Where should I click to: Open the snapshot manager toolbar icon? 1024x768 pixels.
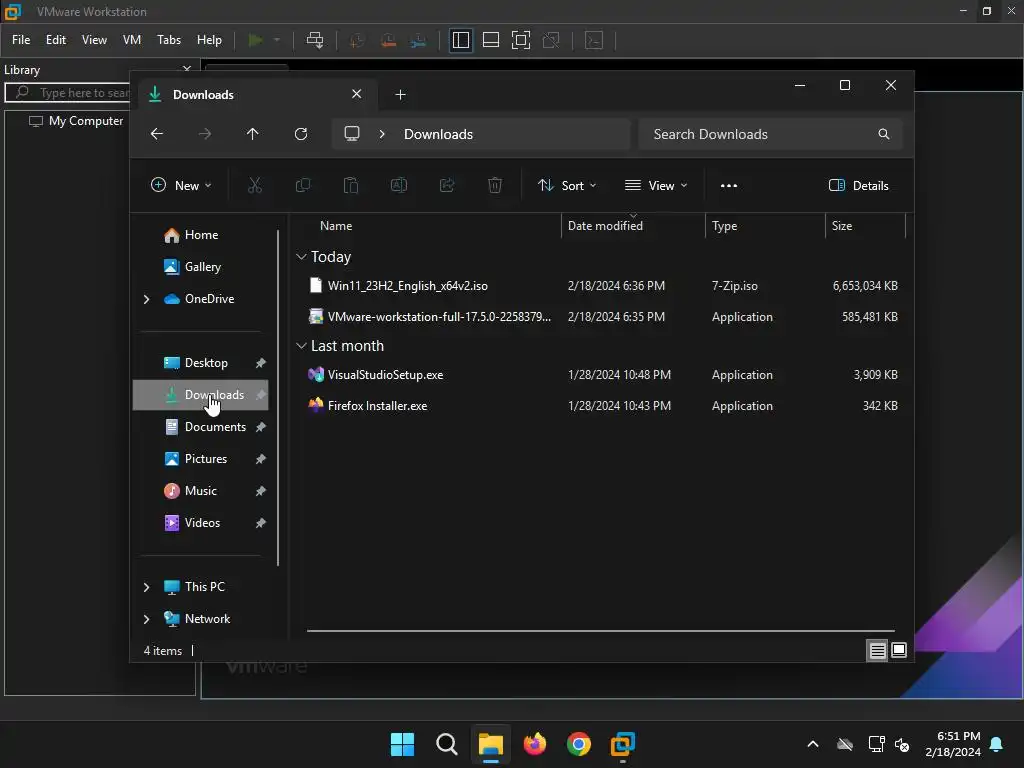point(419,40)
